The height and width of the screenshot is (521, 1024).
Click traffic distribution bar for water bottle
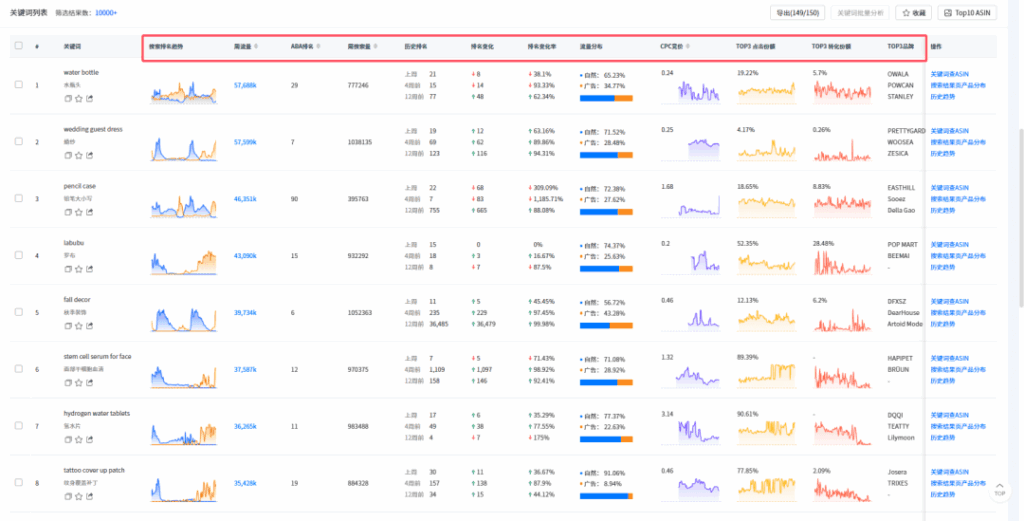click(x=606, y=98)
